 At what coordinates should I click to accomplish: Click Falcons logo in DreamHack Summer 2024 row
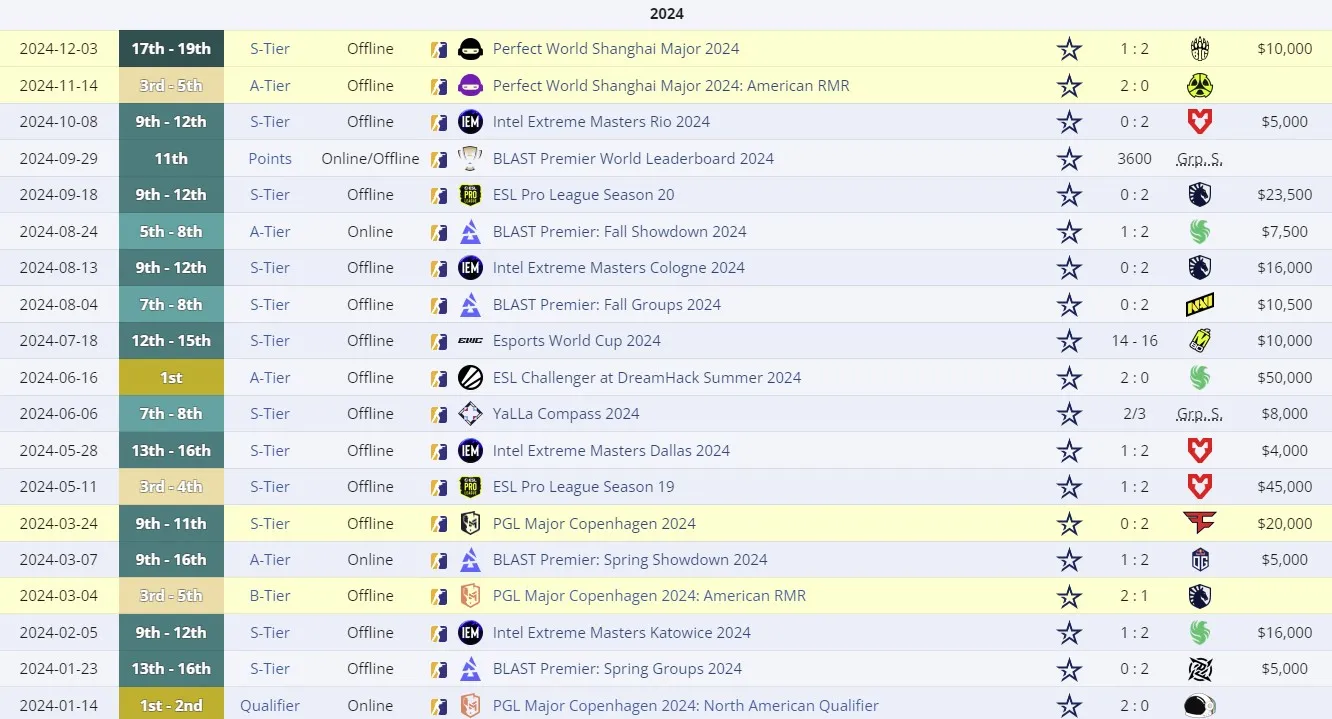point(1200,378)
